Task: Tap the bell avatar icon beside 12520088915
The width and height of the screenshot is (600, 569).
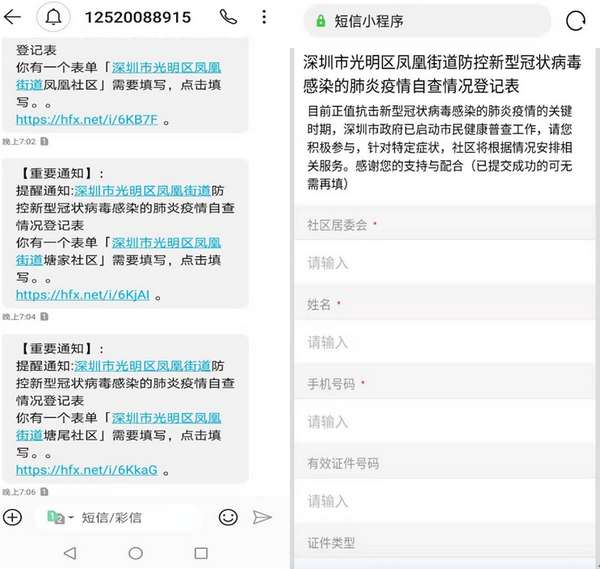Action: coord(53,17)
